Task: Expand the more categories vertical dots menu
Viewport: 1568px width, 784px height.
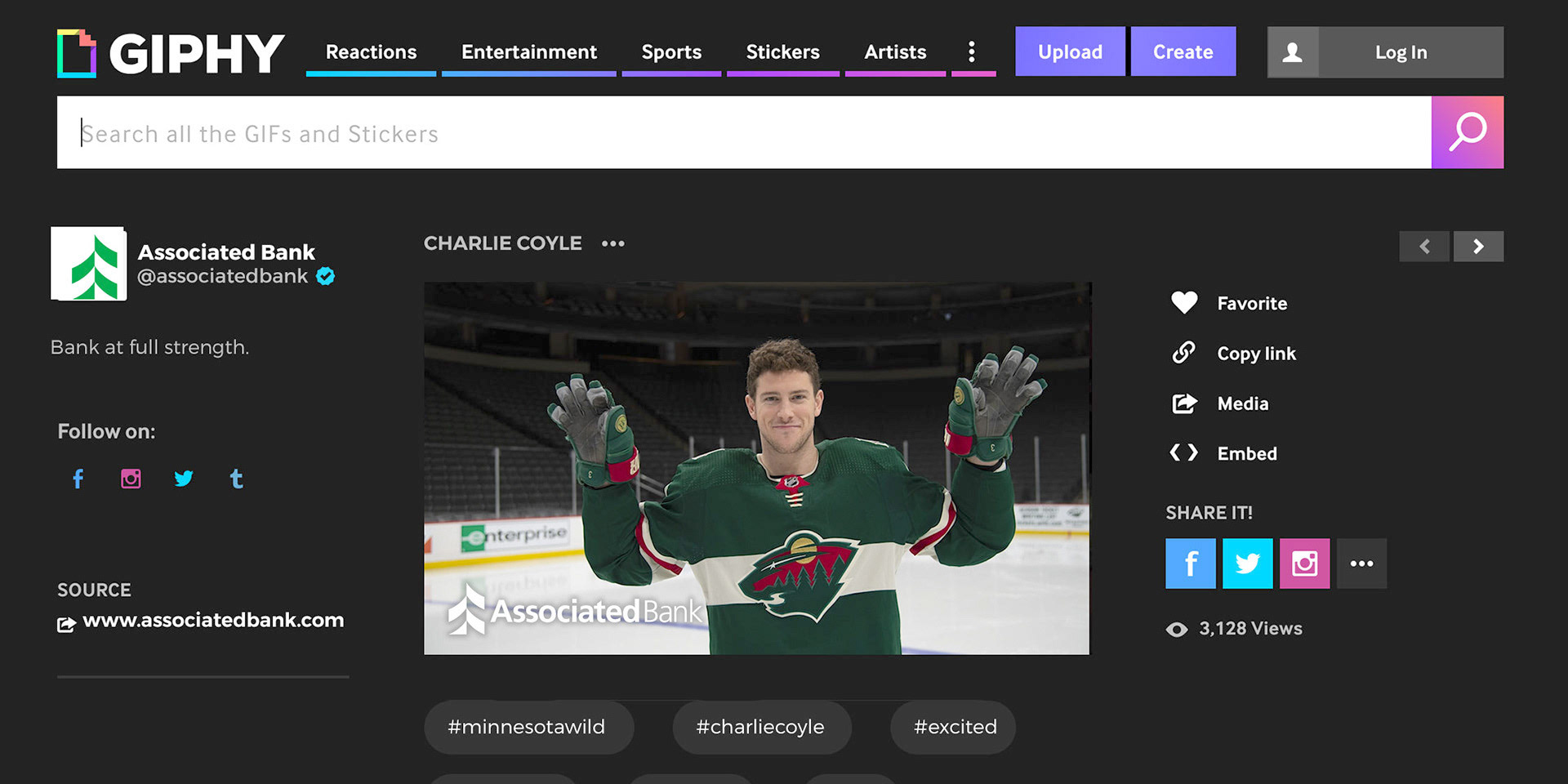Action: click(x=972, y=52)
